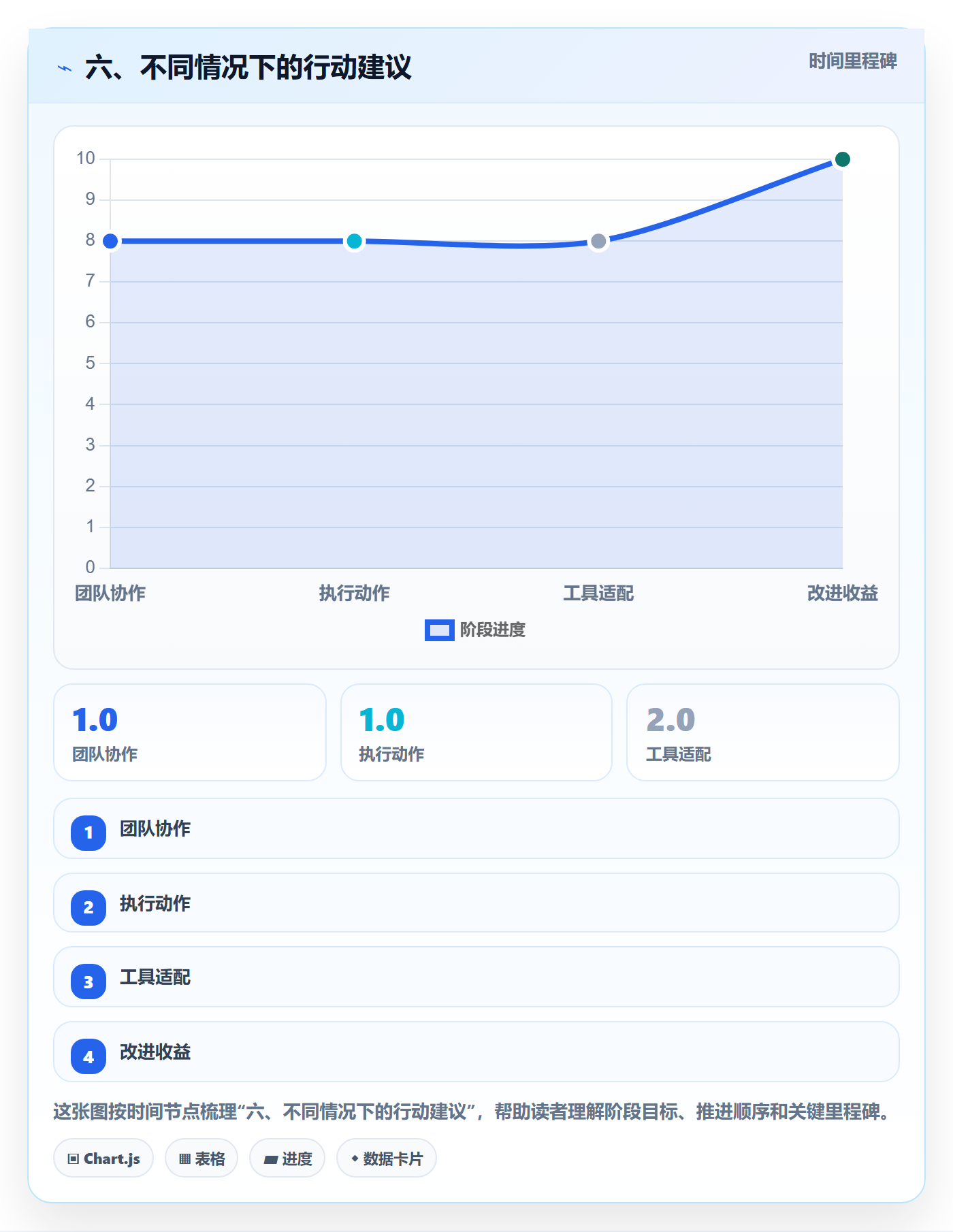Click the y-axis value 10

coord(86,159)
